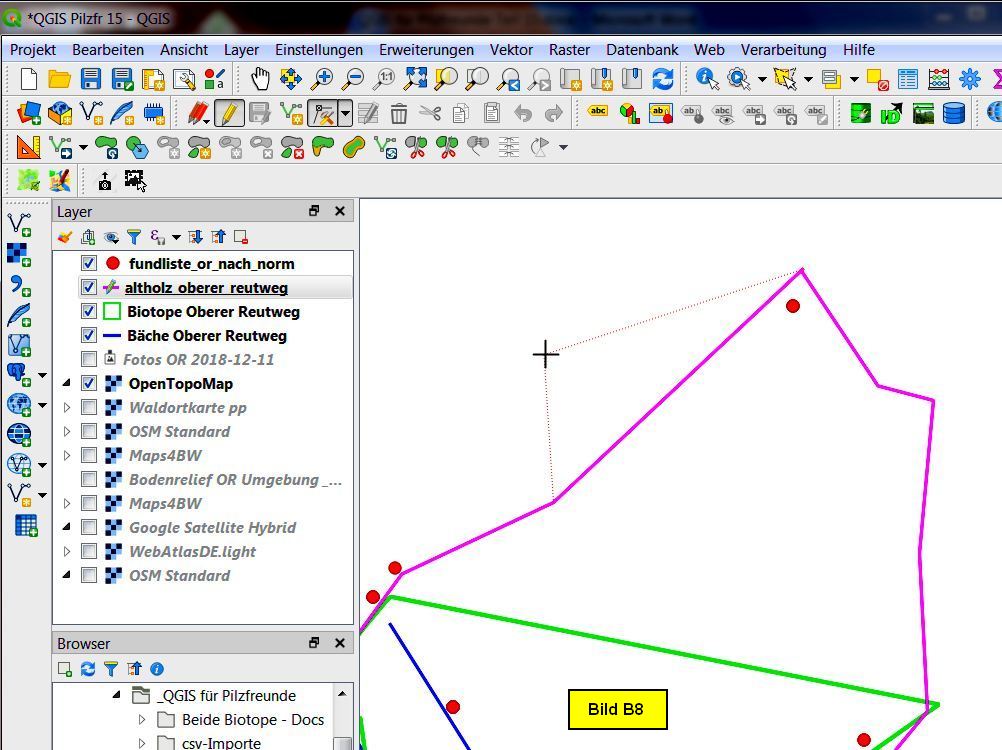Collapse the OpenTopoMap layer group
This screenshot has width=1002, height=750.
click(67, 384)
